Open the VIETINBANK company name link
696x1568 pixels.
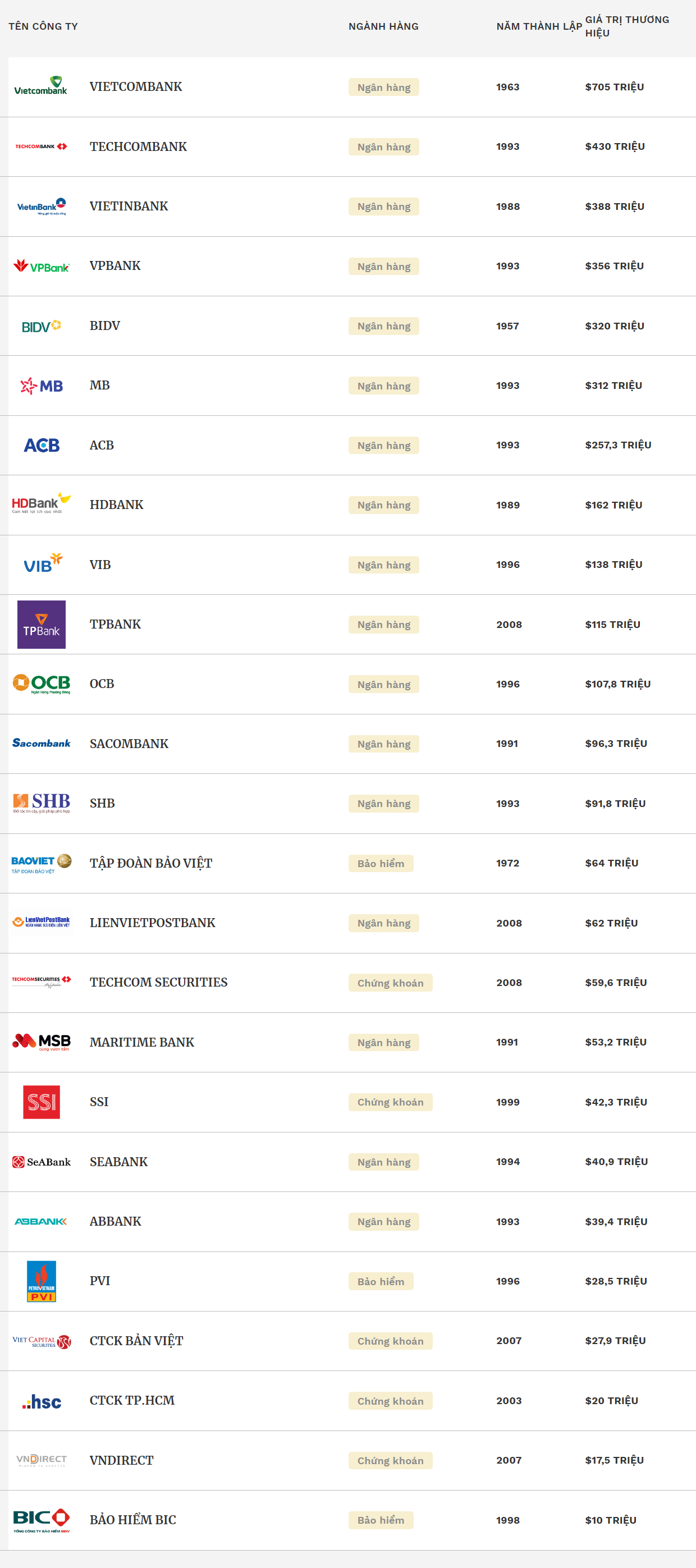129,207
